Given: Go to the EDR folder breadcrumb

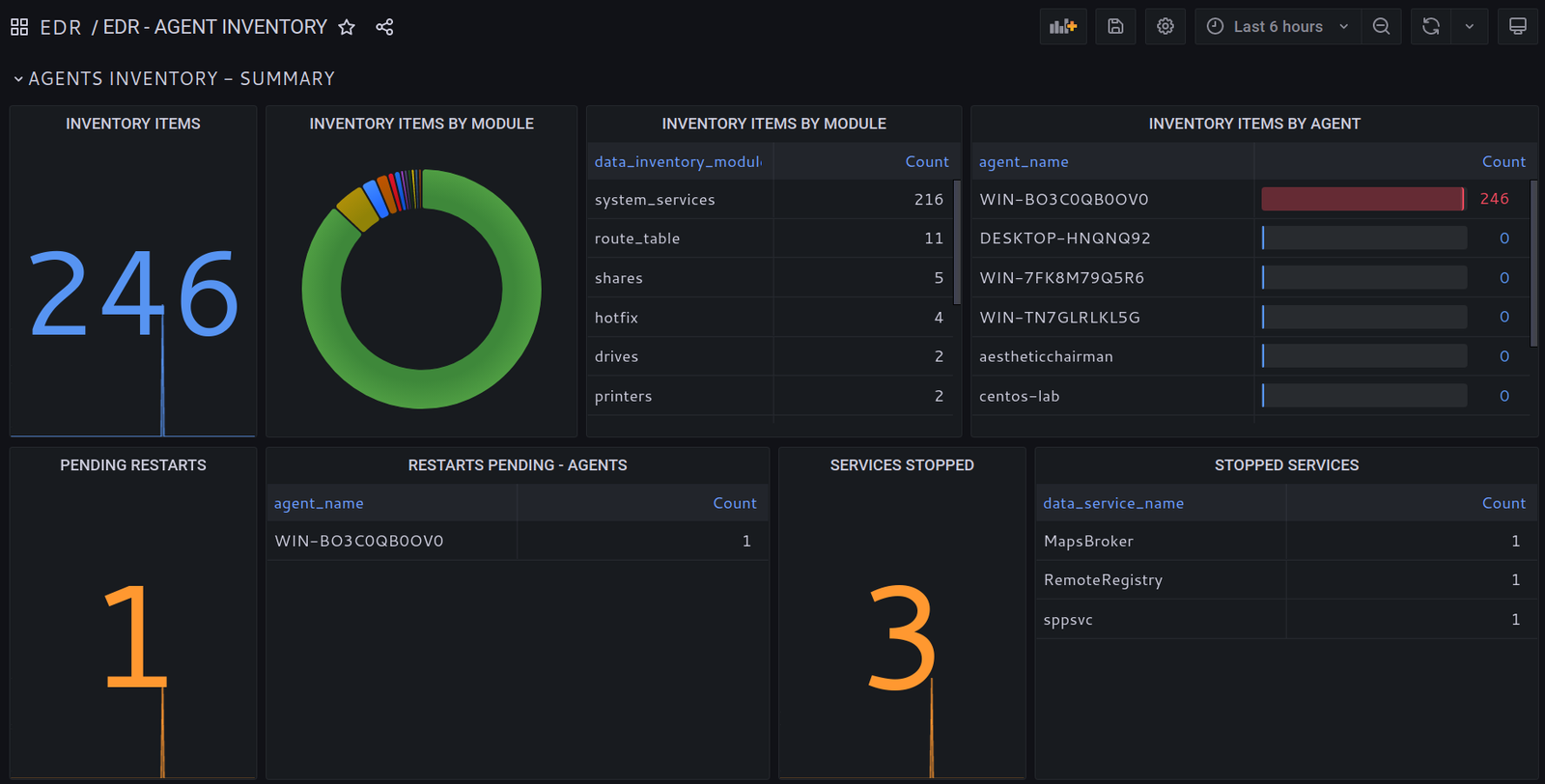Looking at the screenshot, I should coord(60,27).
